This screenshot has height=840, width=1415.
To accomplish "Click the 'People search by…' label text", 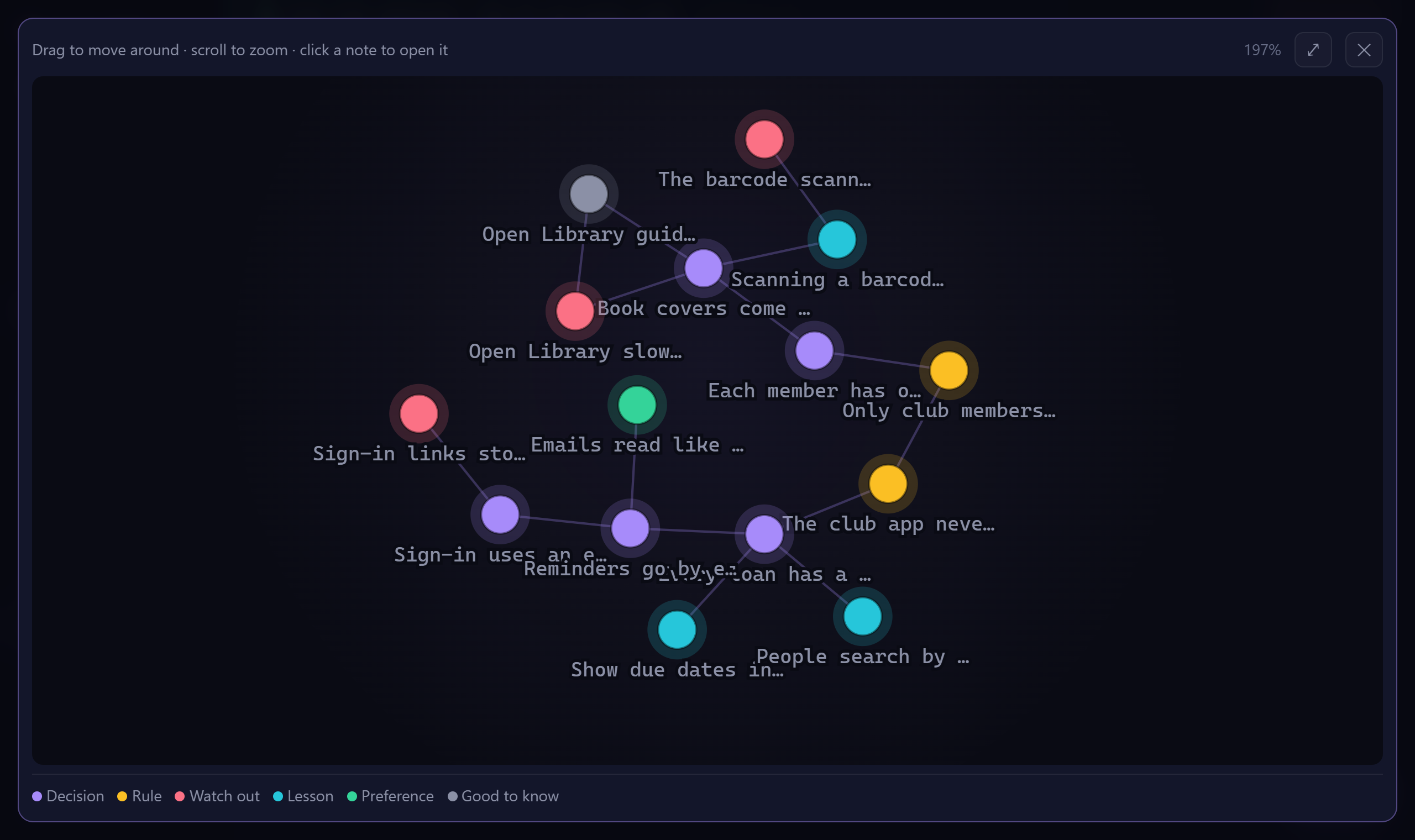I will tap(863, 657).
